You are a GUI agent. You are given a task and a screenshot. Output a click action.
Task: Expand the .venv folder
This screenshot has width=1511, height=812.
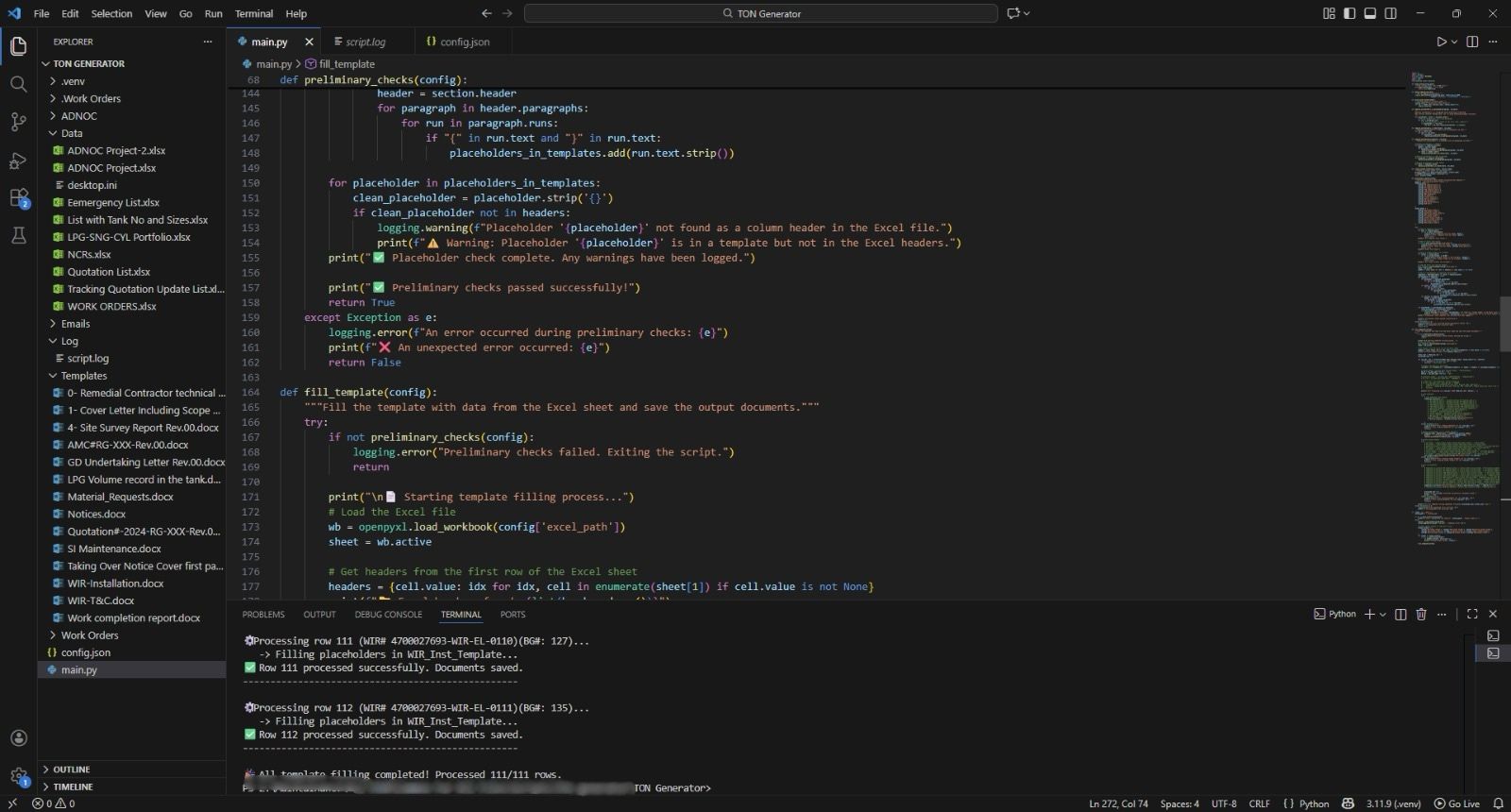[131, 81]
